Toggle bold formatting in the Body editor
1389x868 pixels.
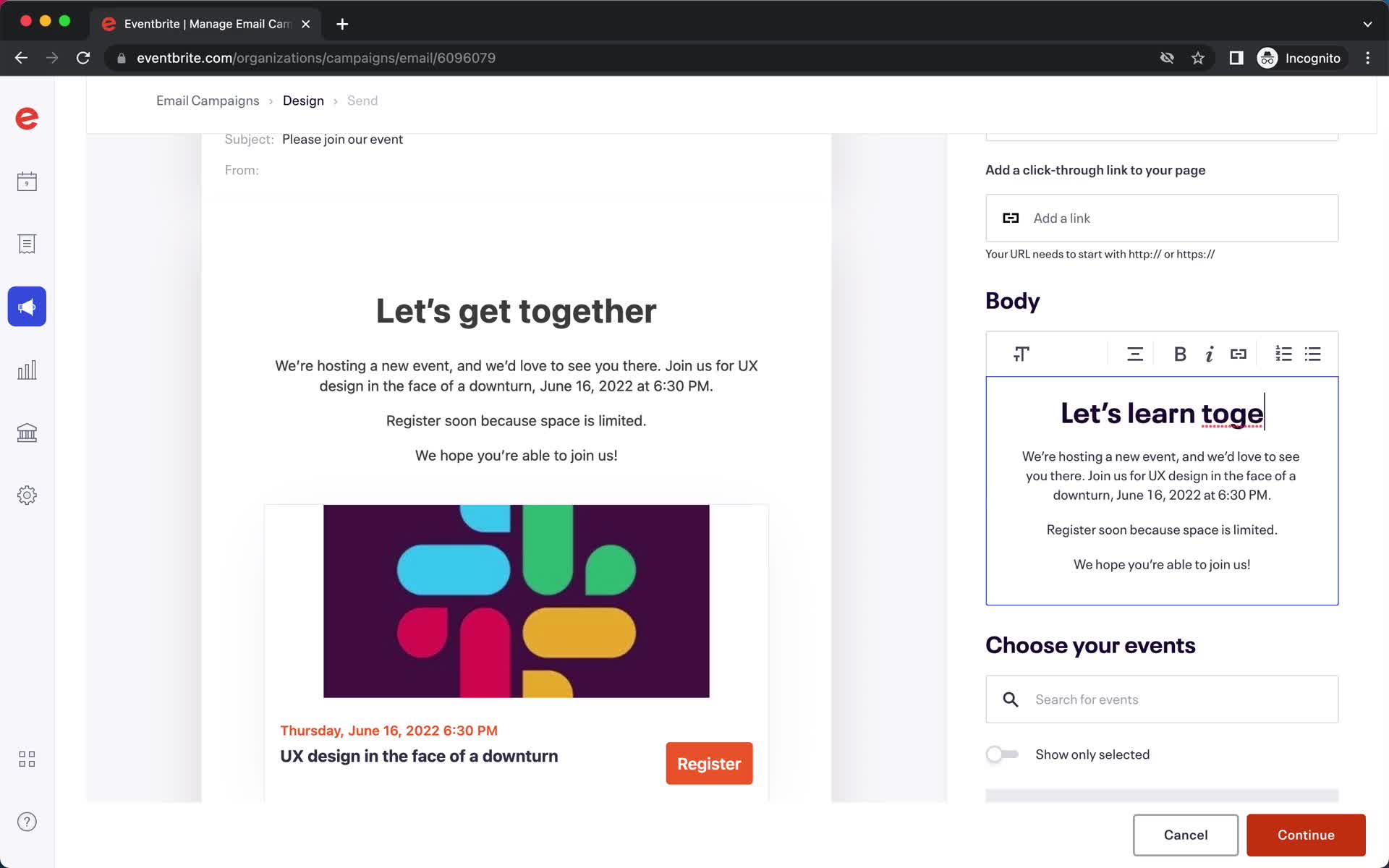[1180, 354]
